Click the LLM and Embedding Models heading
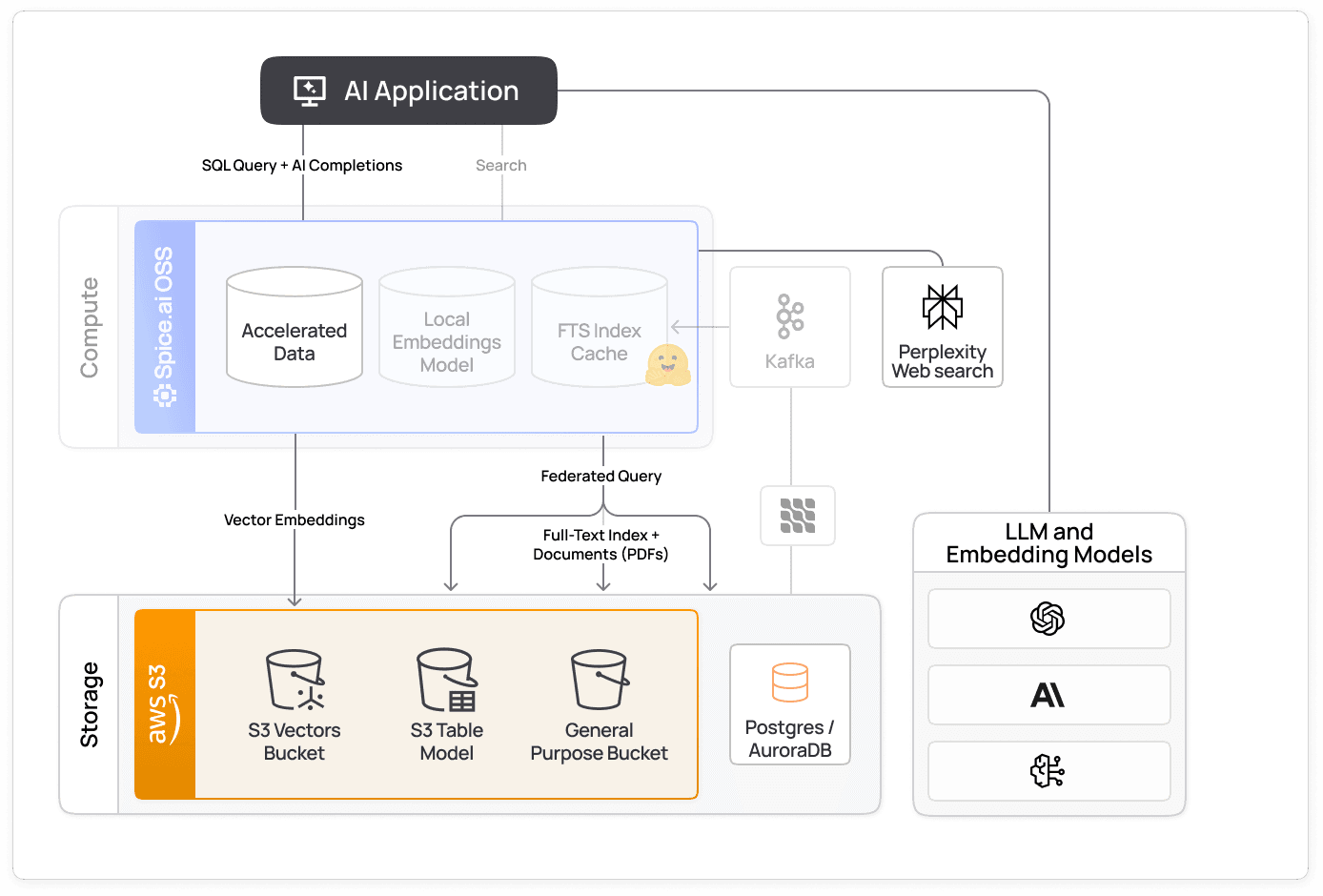The image size is (1323, 896). (x=1048, y=543)
